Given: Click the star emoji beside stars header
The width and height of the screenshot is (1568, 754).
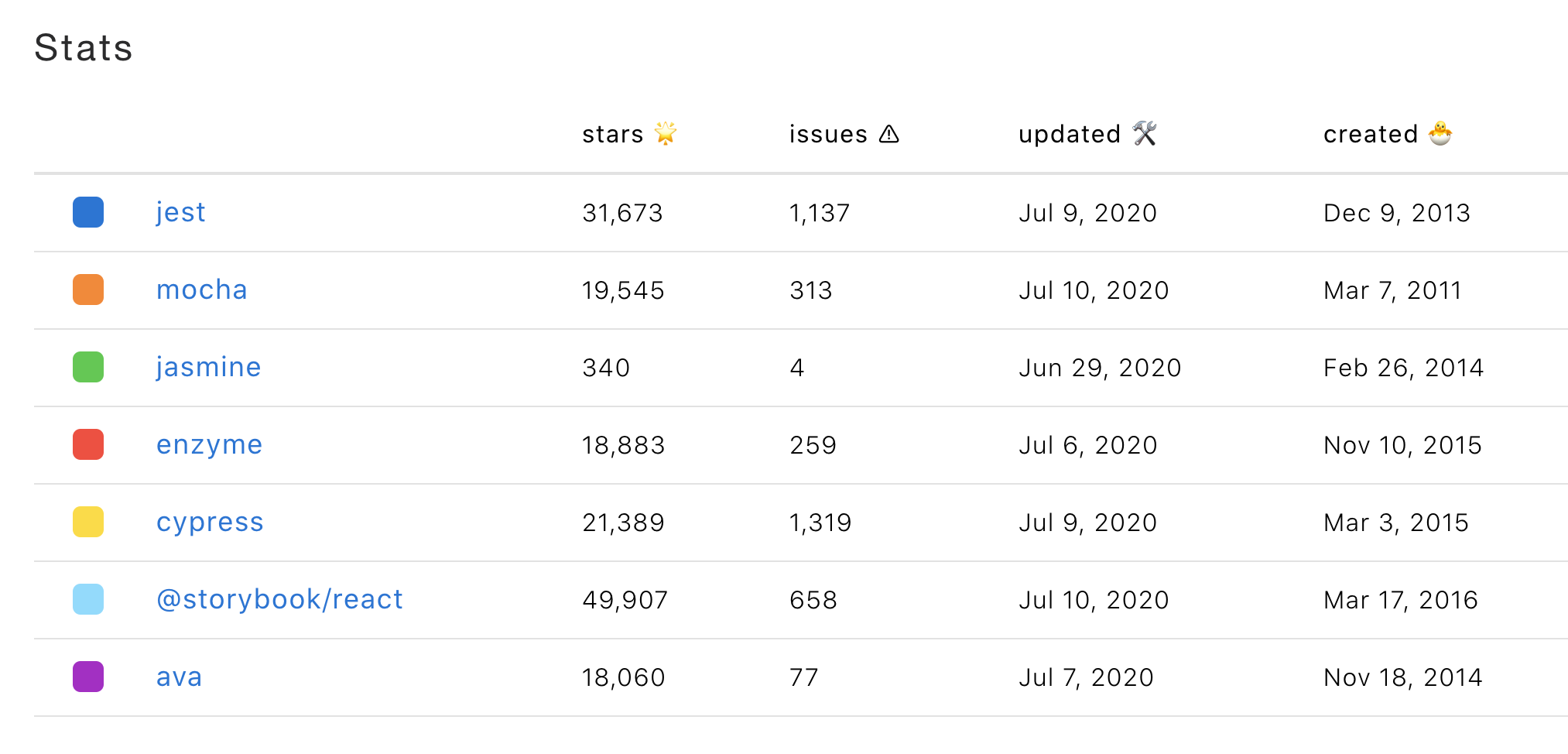Looking at the screenshot, I should coord(666,133).
